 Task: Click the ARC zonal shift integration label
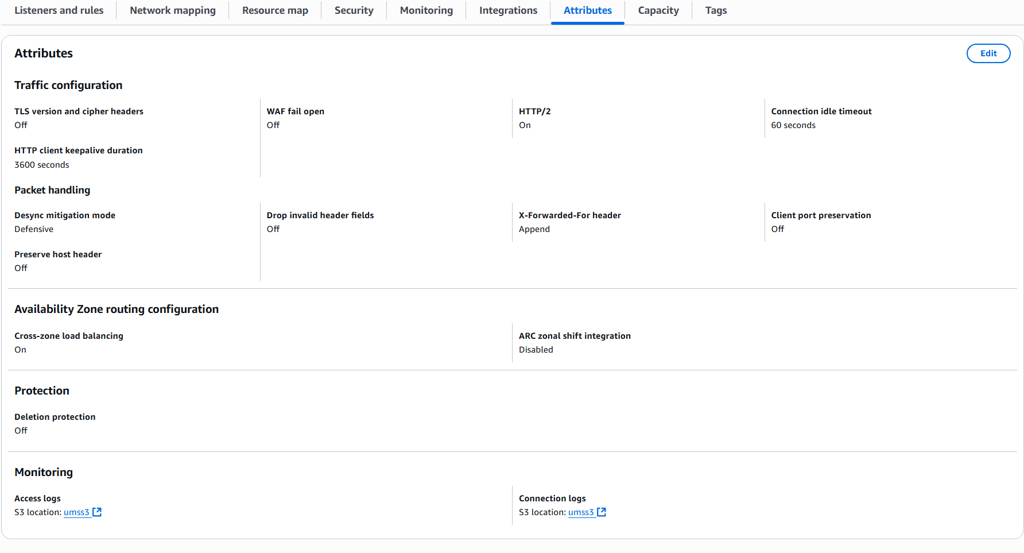click(575, 336)
